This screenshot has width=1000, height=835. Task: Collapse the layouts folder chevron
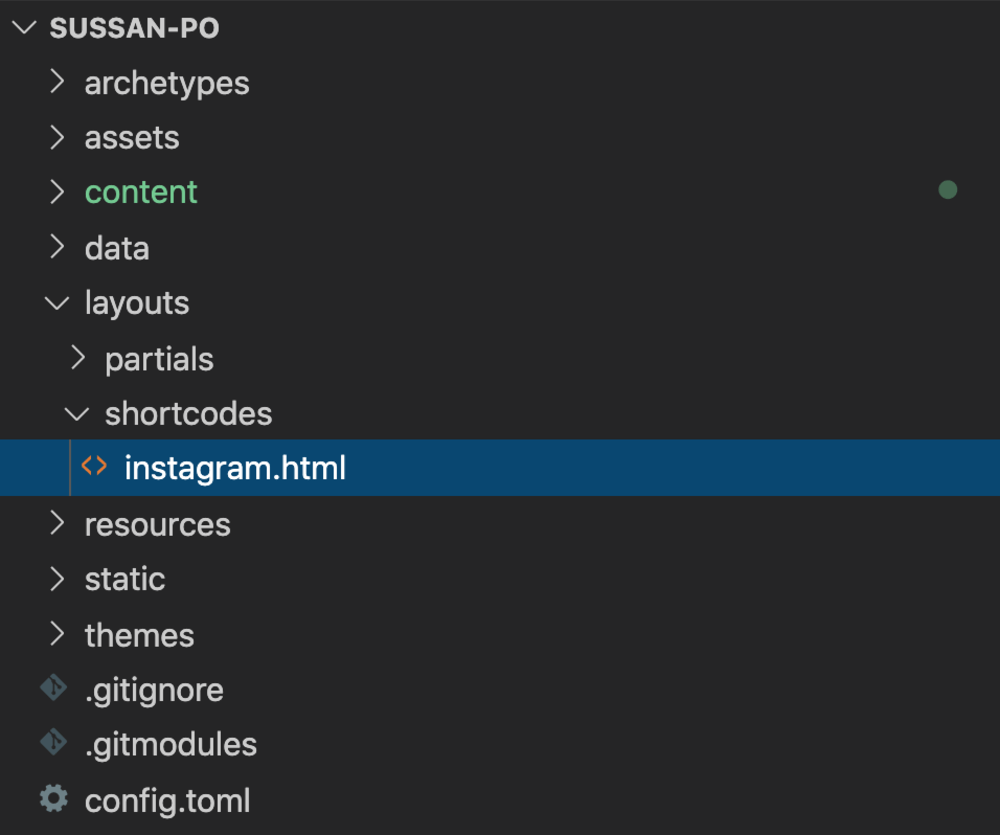[58, 303]
